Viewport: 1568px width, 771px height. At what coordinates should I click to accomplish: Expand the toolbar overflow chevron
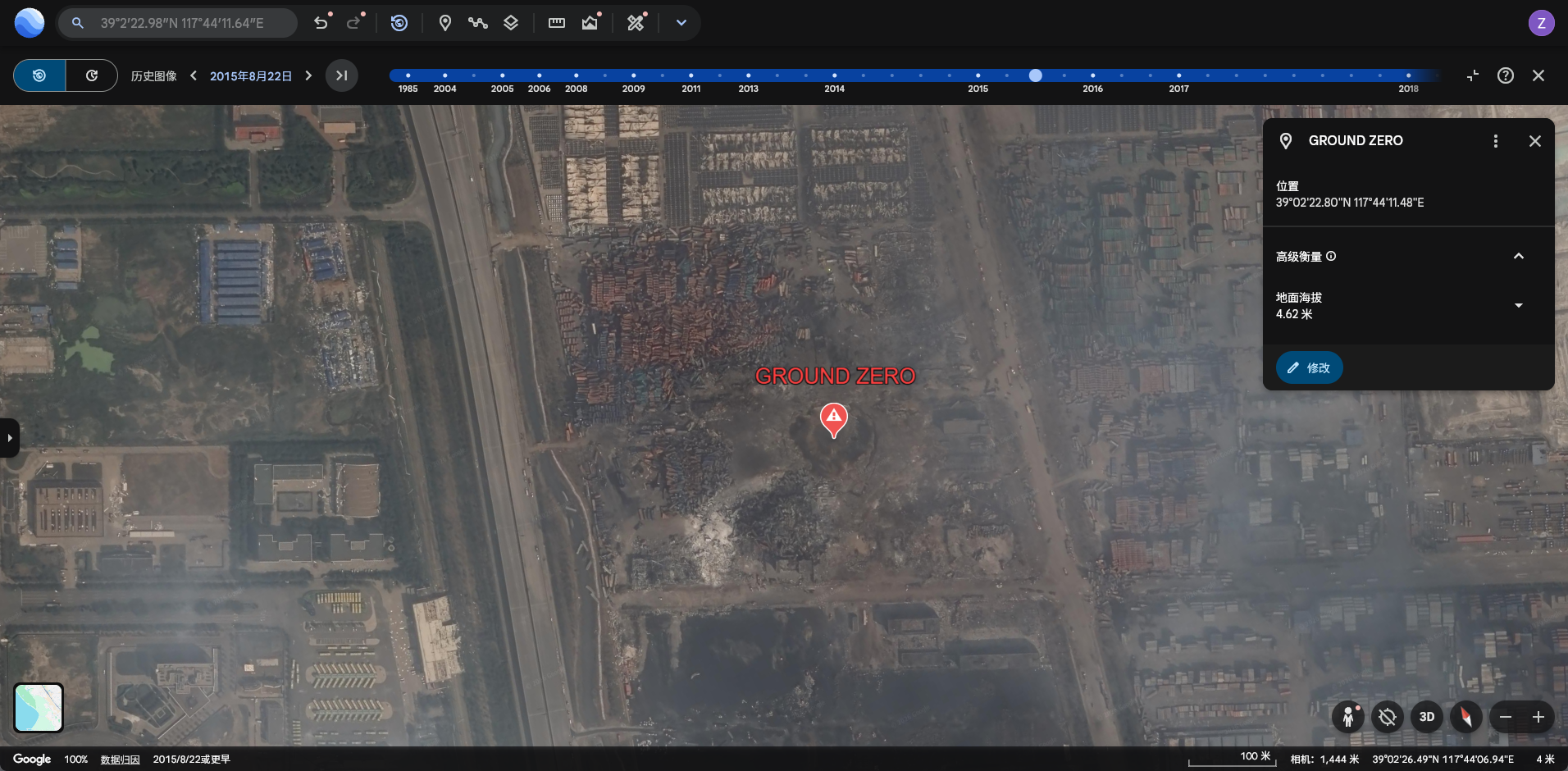[681, 23]
